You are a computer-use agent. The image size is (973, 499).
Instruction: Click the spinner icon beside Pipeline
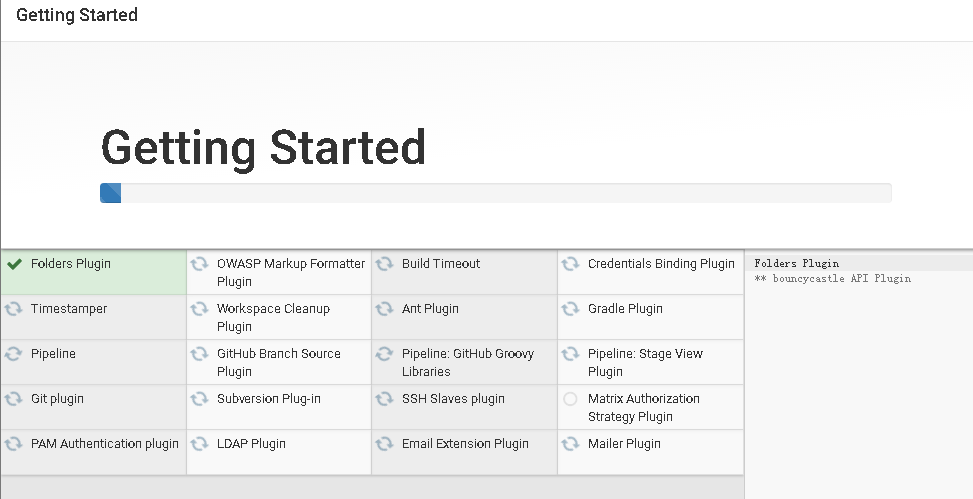point(14,354)
